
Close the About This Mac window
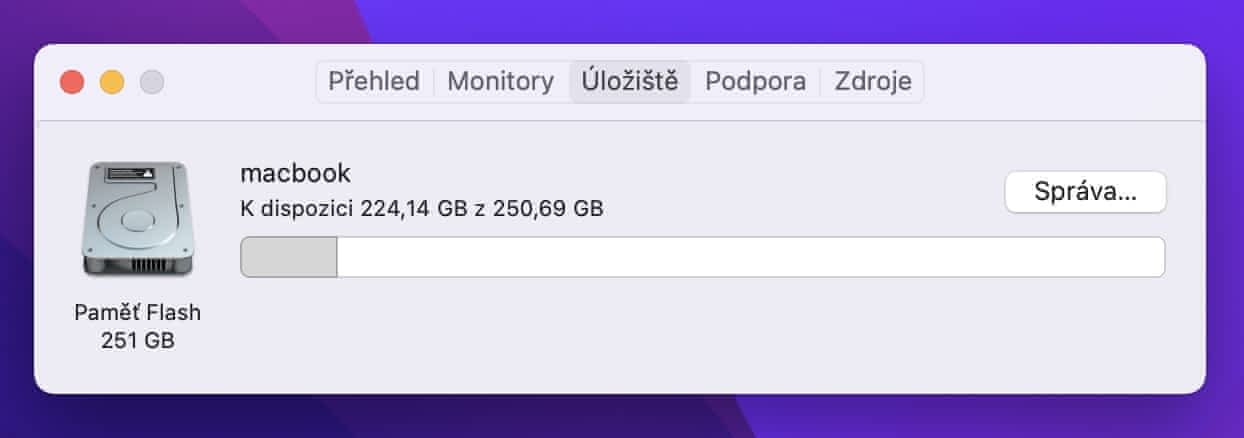(x=72, y=82)
